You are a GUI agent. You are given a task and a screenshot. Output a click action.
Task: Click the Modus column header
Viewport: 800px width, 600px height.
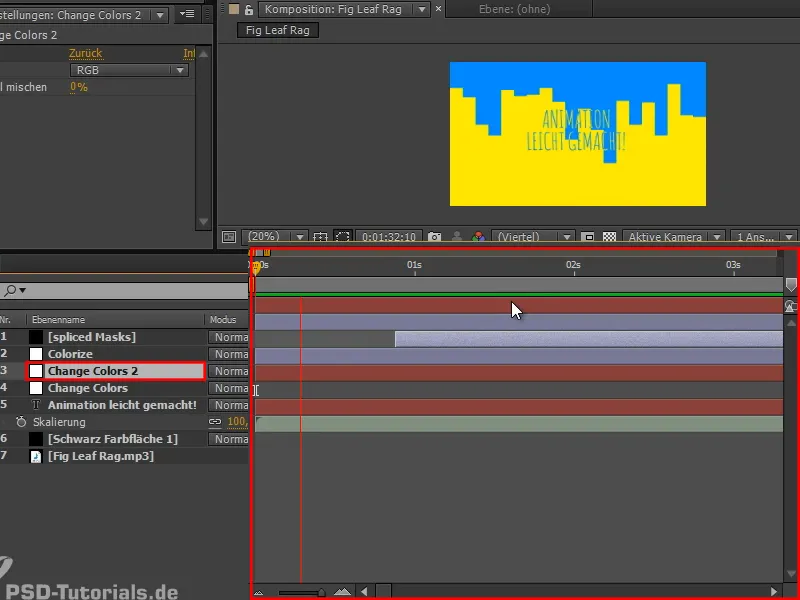pyautogui.click(x=223, y=320)
